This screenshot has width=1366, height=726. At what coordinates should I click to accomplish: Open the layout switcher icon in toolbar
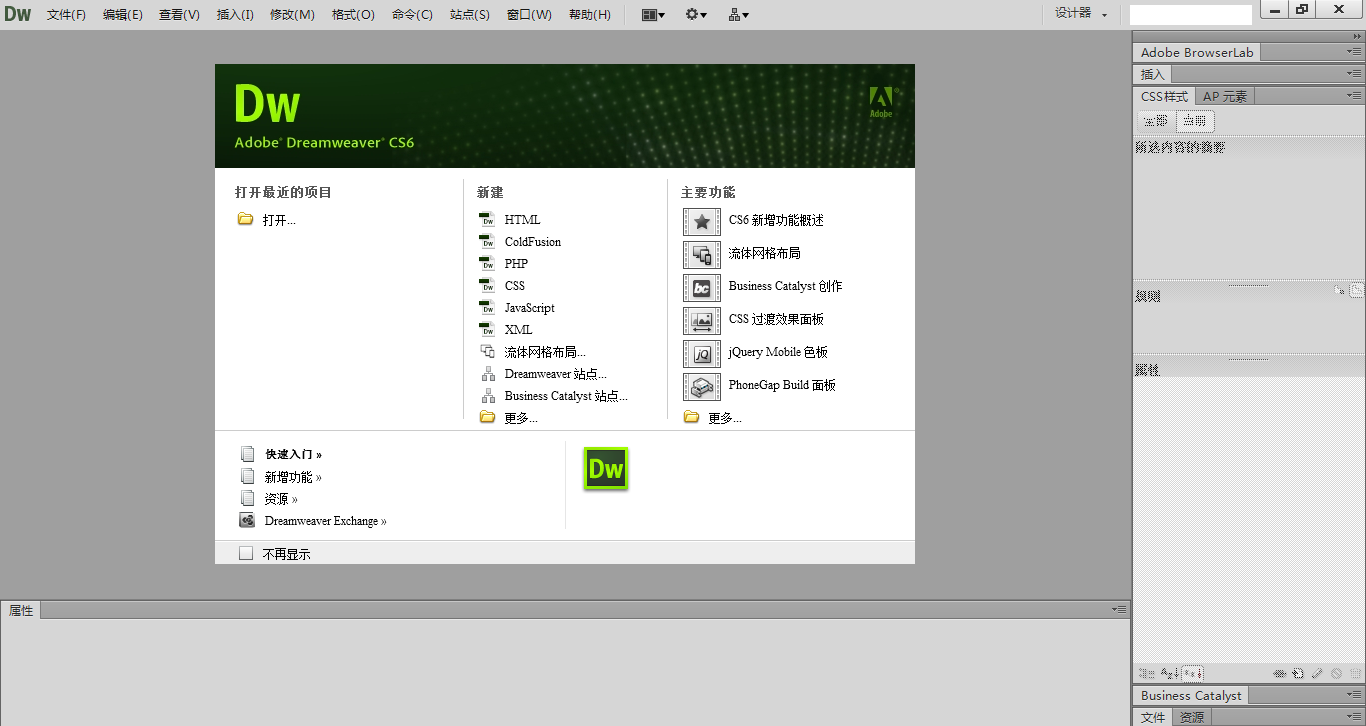[x=653, y=15]
